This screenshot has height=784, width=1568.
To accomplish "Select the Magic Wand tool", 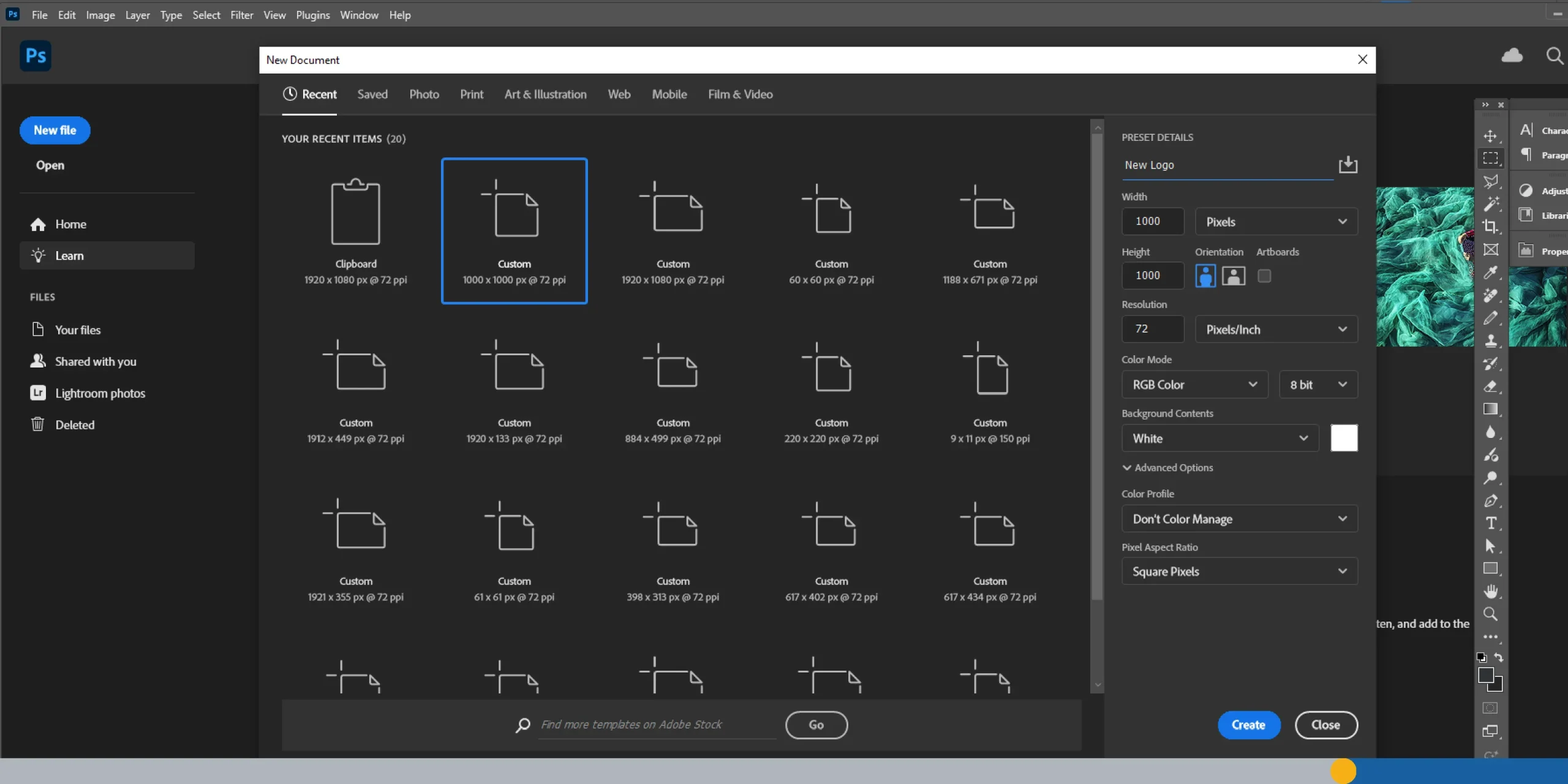I will pos(1491,204).
